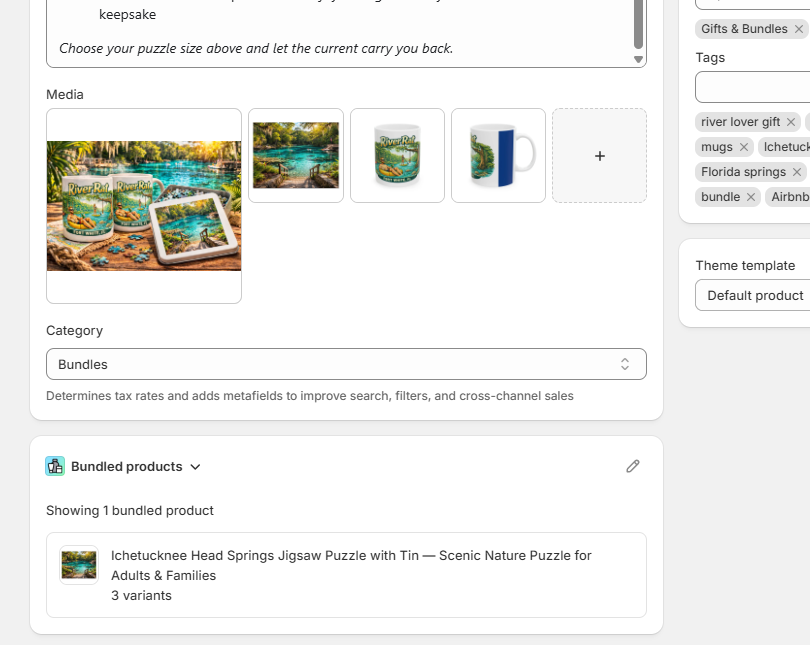Click the jigsaw puzzle bundled product thumbnail
Viewport: 810px width, 645px height.
click(x=79, y=565)
